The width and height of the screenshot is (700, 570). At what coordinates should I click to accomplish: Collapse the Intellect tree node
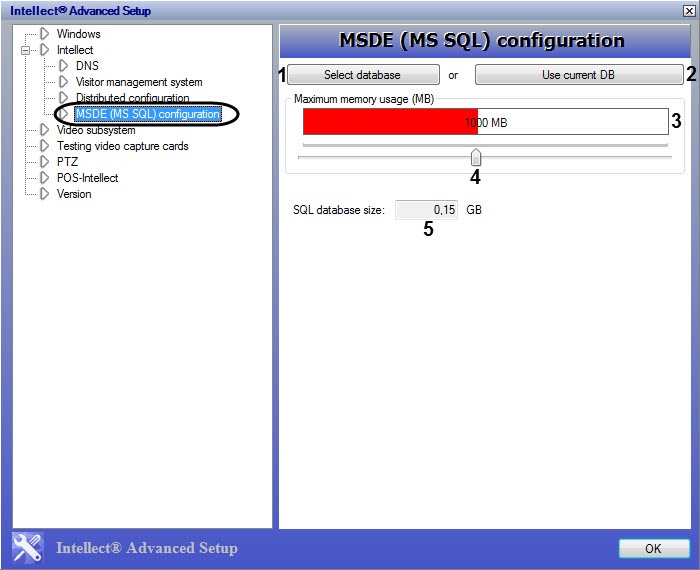click(25, 50)
